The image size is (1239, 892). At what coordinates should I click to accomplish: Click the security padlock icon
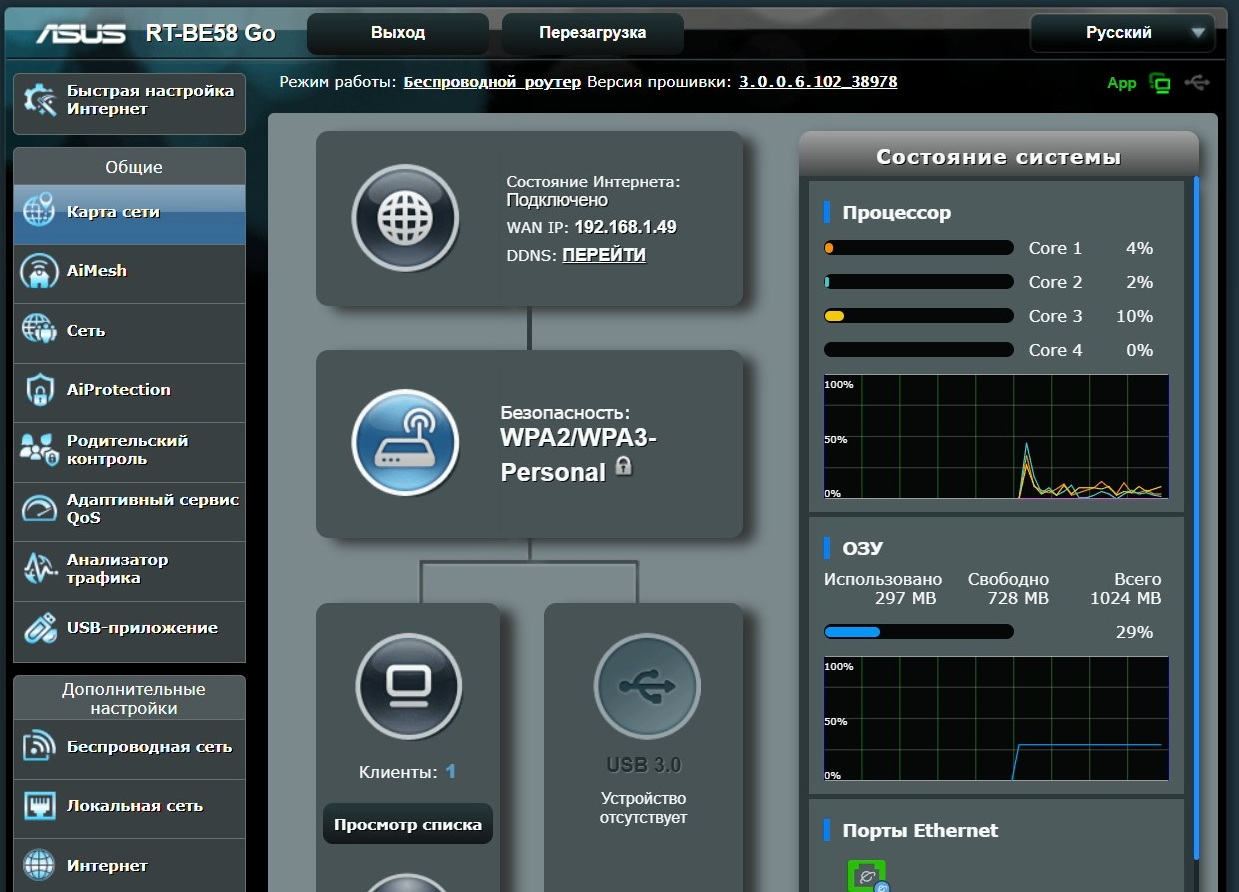tap(624, 466)
